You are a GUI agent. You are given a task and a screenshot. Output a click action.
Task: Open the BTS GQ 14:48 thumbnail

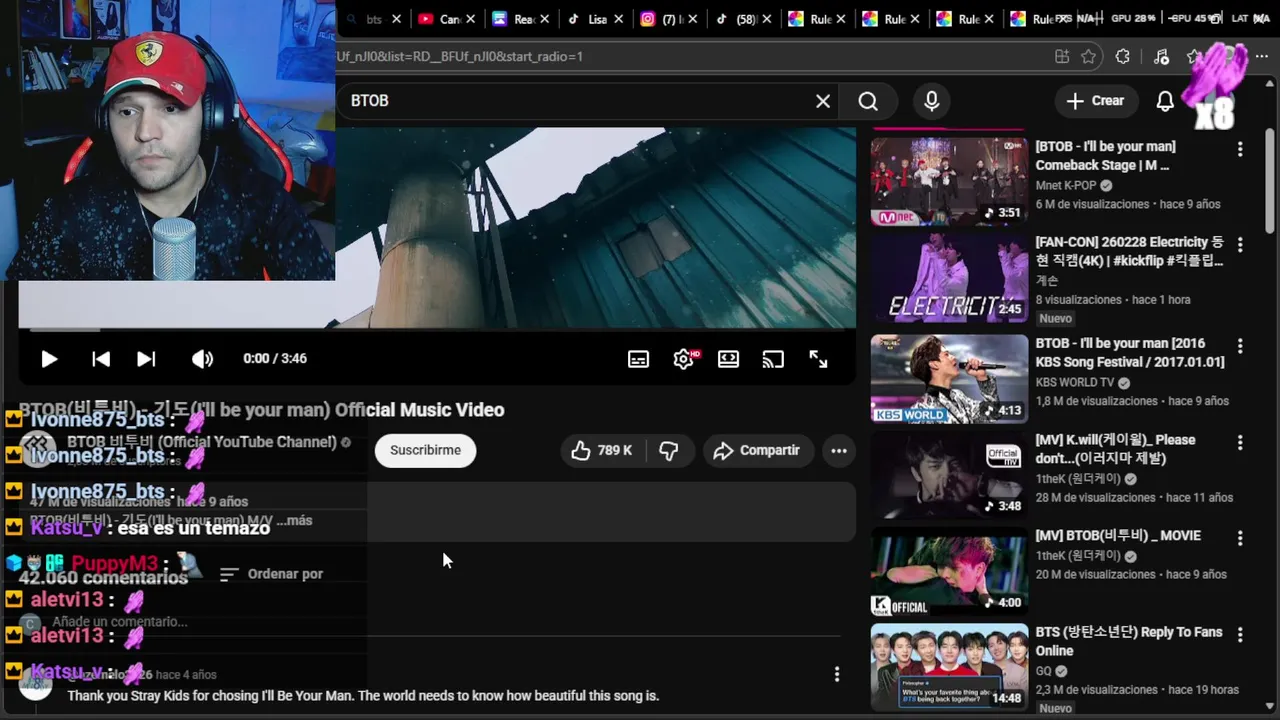pos(949,667)
